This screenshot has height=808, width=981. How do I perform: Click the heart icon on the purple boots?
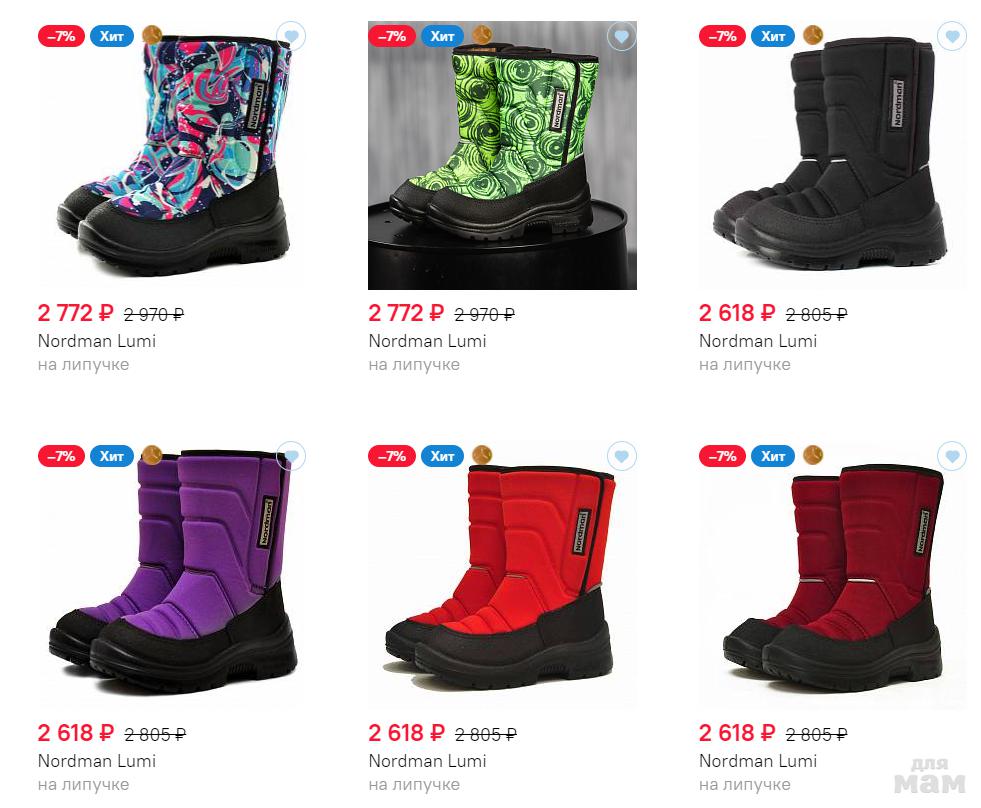[x=291, y=456]
